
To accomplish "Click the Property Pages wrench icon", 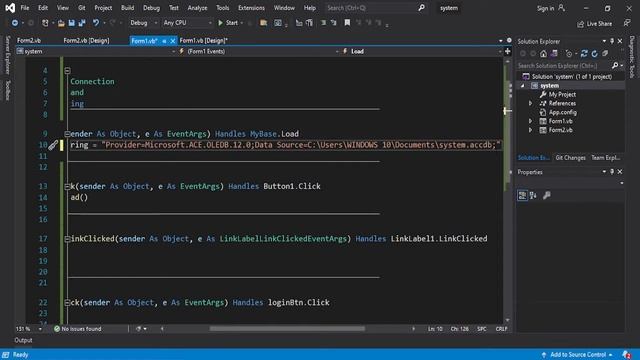I will point(547,196).
